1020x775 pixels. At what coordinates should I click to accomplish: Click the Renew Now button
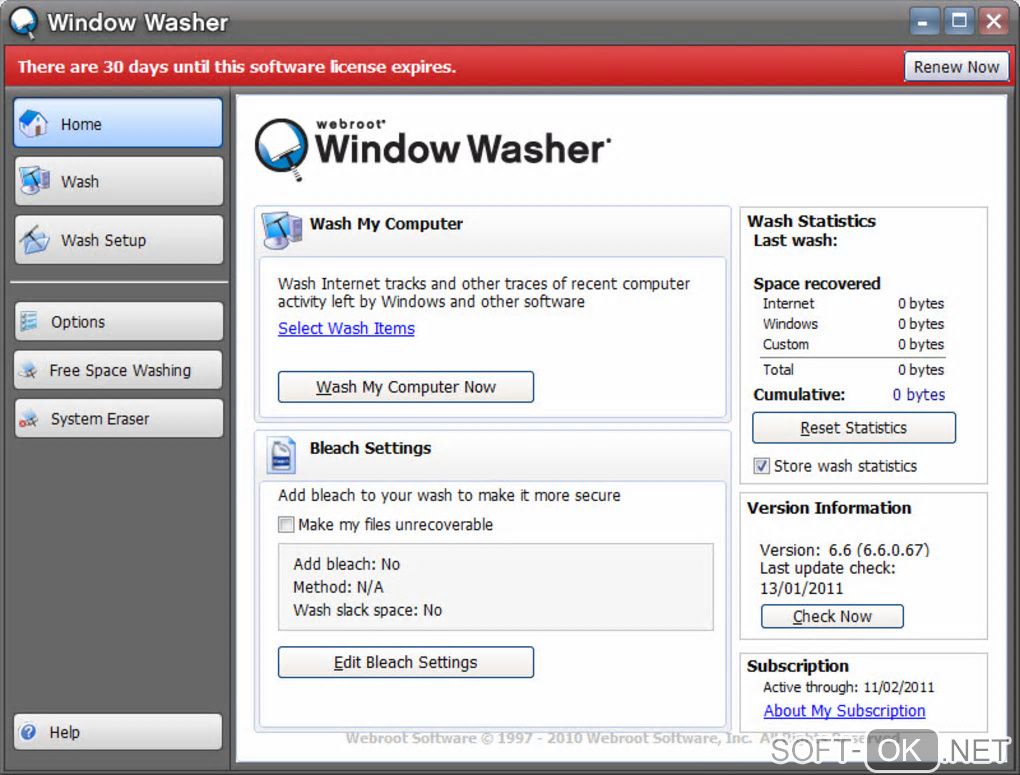click(x=956, y=67)
